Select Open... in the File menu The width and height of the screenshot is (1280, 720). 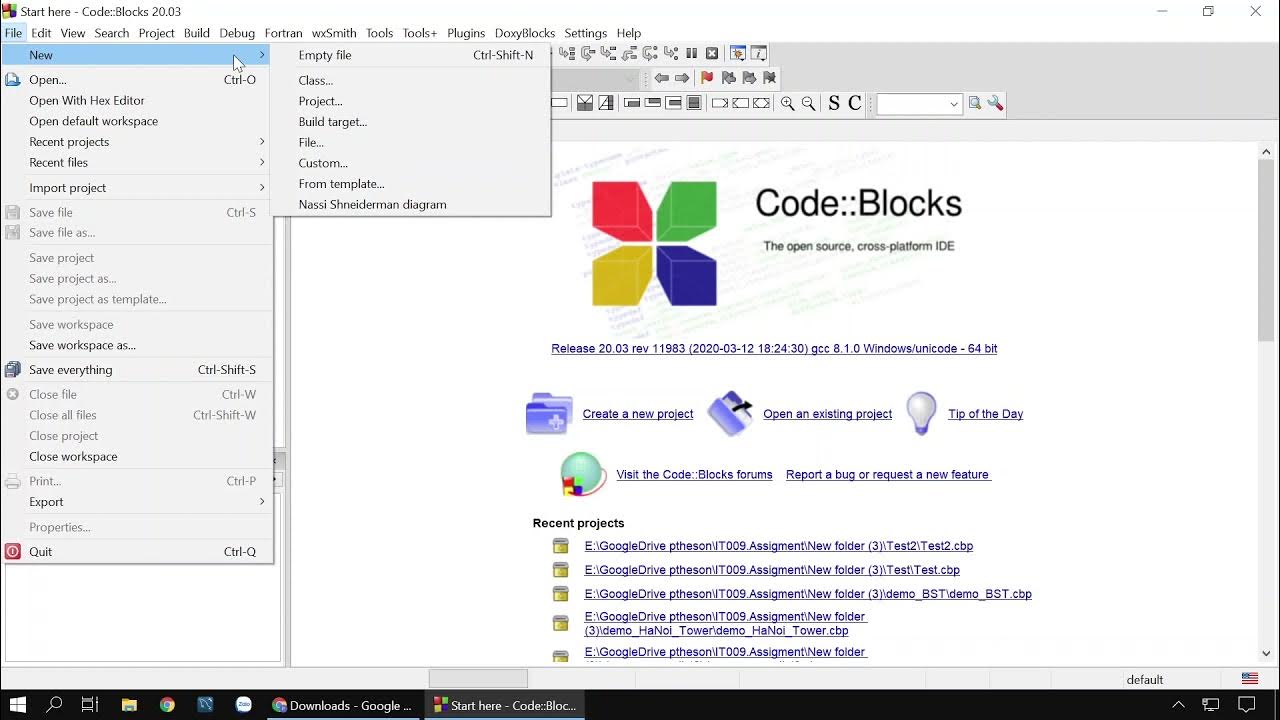[137, 80]
